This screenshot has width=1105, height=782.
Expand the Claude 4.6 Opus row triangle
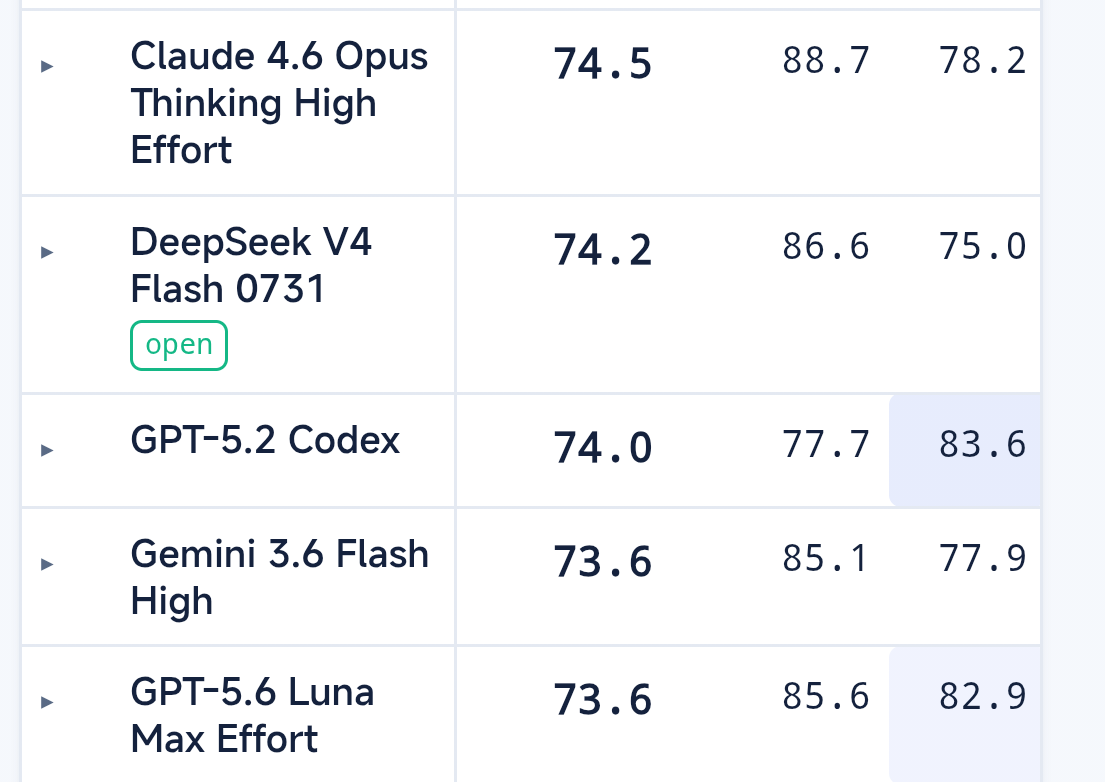(47, 66)
